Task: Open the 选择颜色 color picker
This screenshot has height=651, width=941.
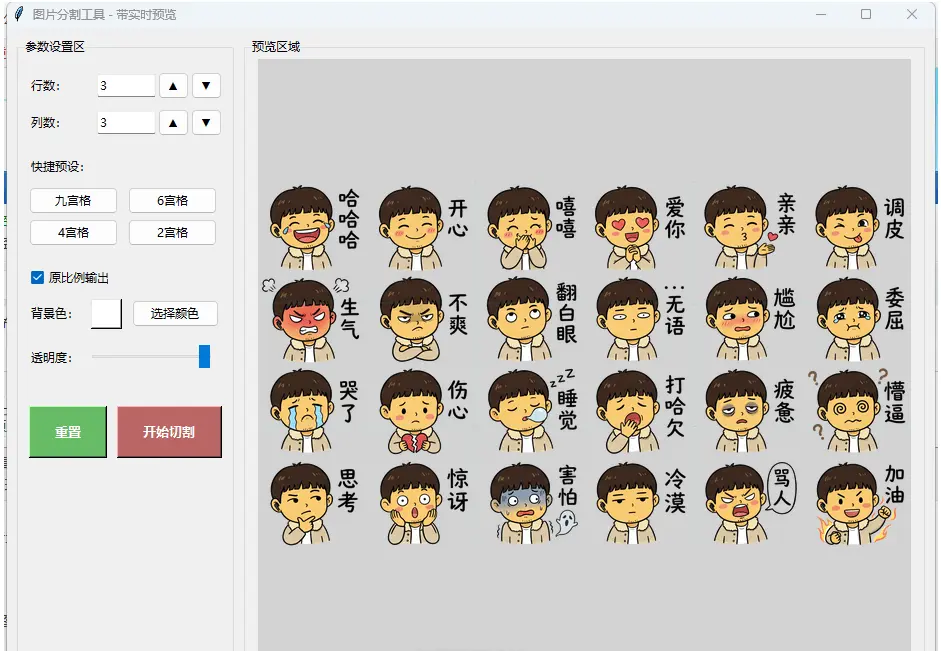Action: (x=175, y=313)
